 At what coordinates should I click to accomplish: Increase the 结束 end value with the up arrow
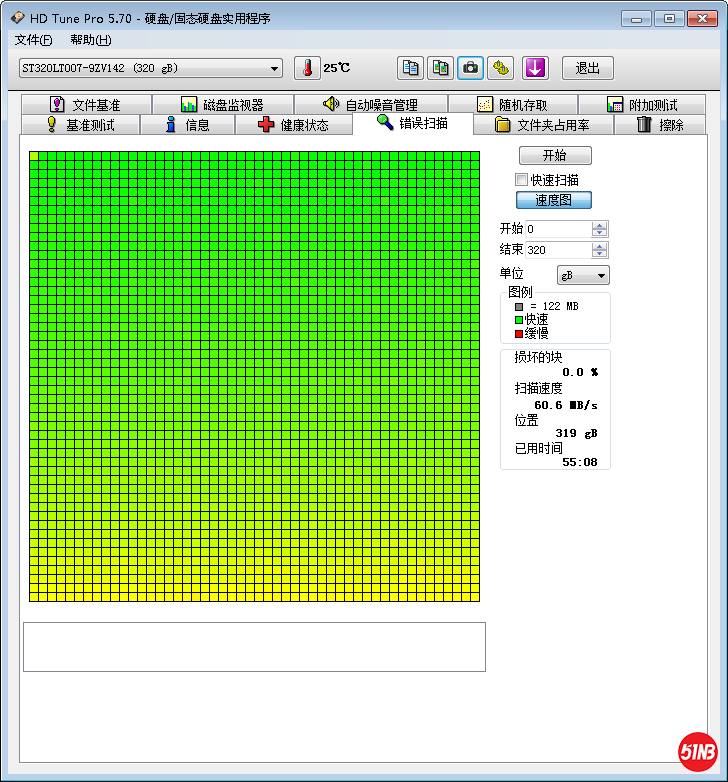point(599,245)
